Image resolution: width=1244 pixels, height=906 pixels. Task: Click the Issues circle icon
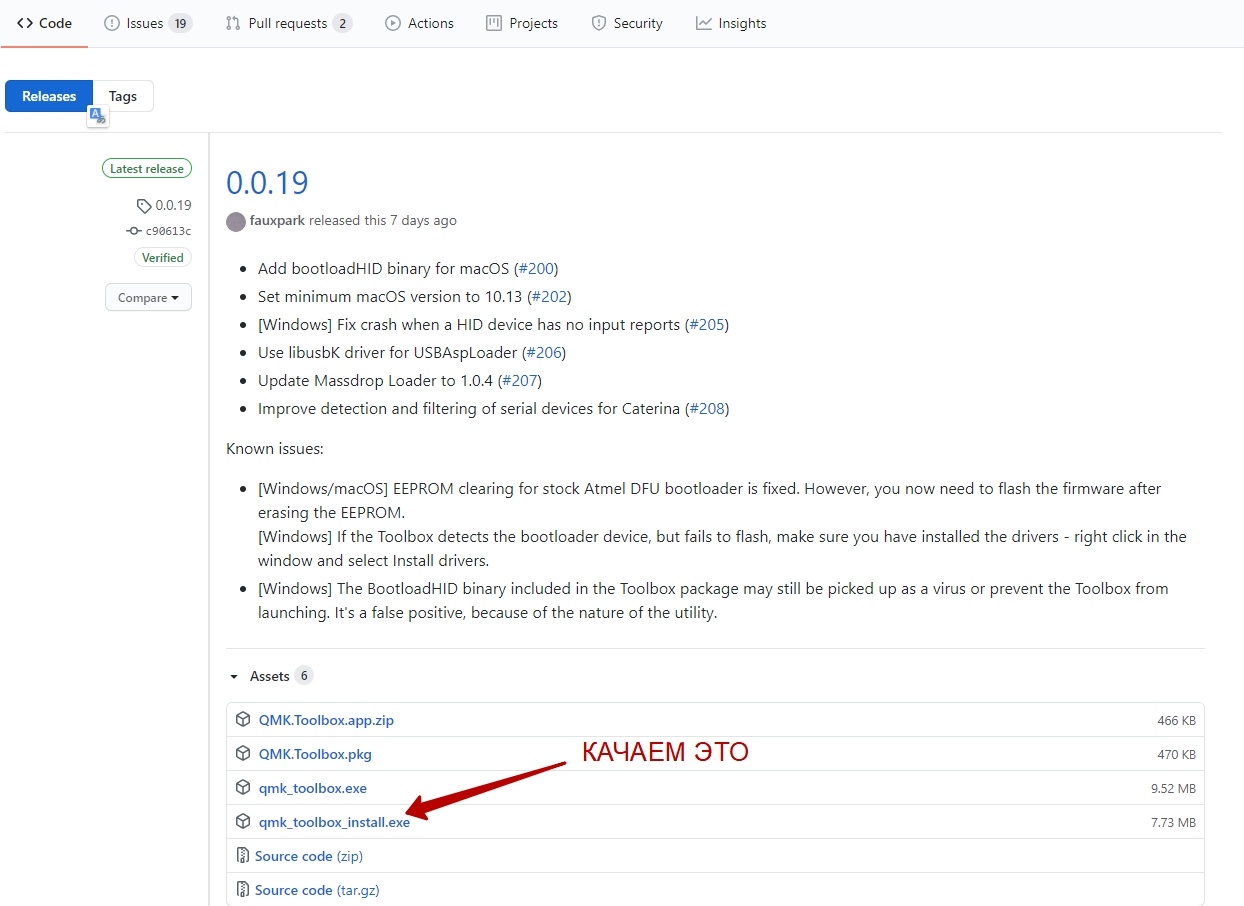pyautogui.click(x=112, y=23)
